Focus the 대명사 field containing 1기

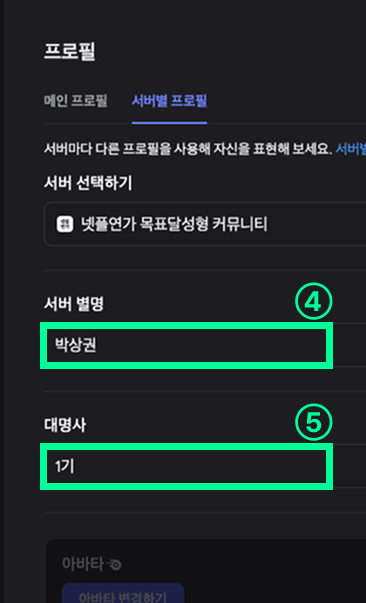pyautogui.click(x=186, y=466)
